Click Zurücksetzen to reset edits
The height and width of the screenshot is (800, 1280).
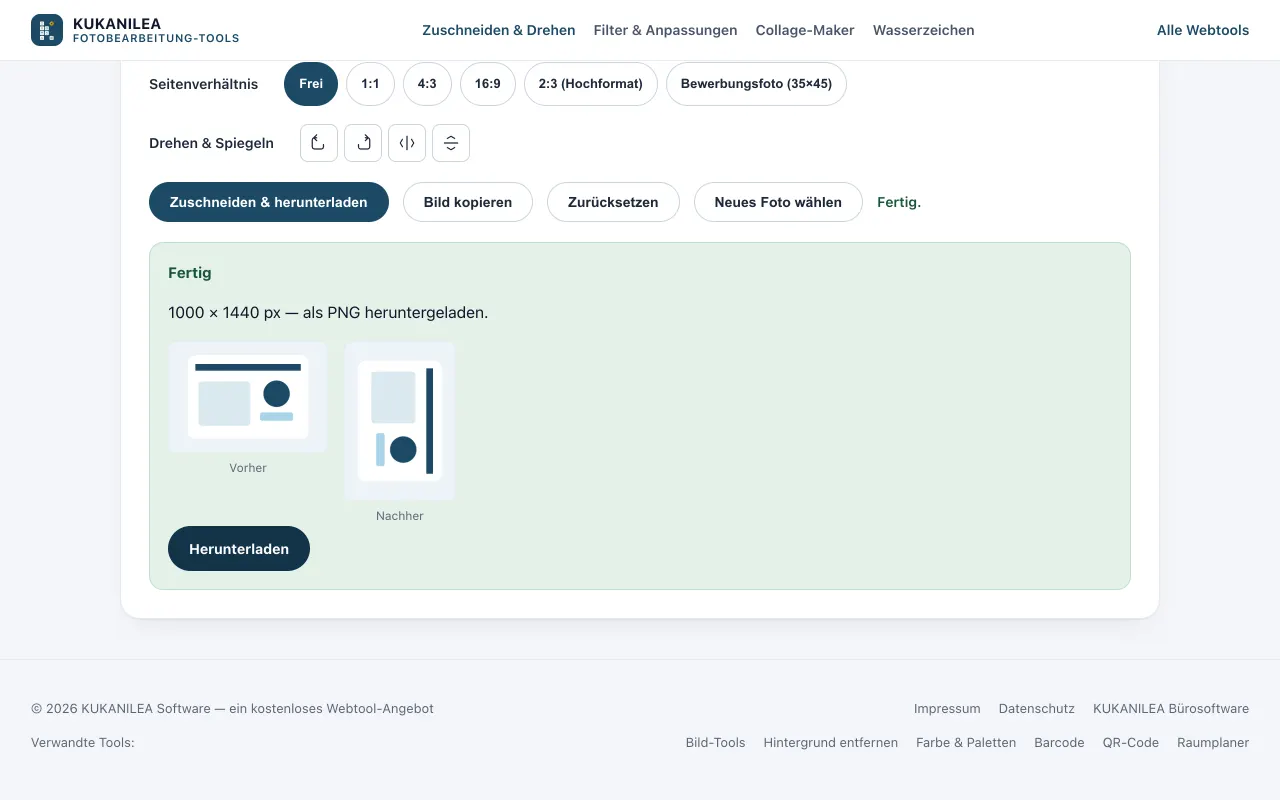point(613,202)
